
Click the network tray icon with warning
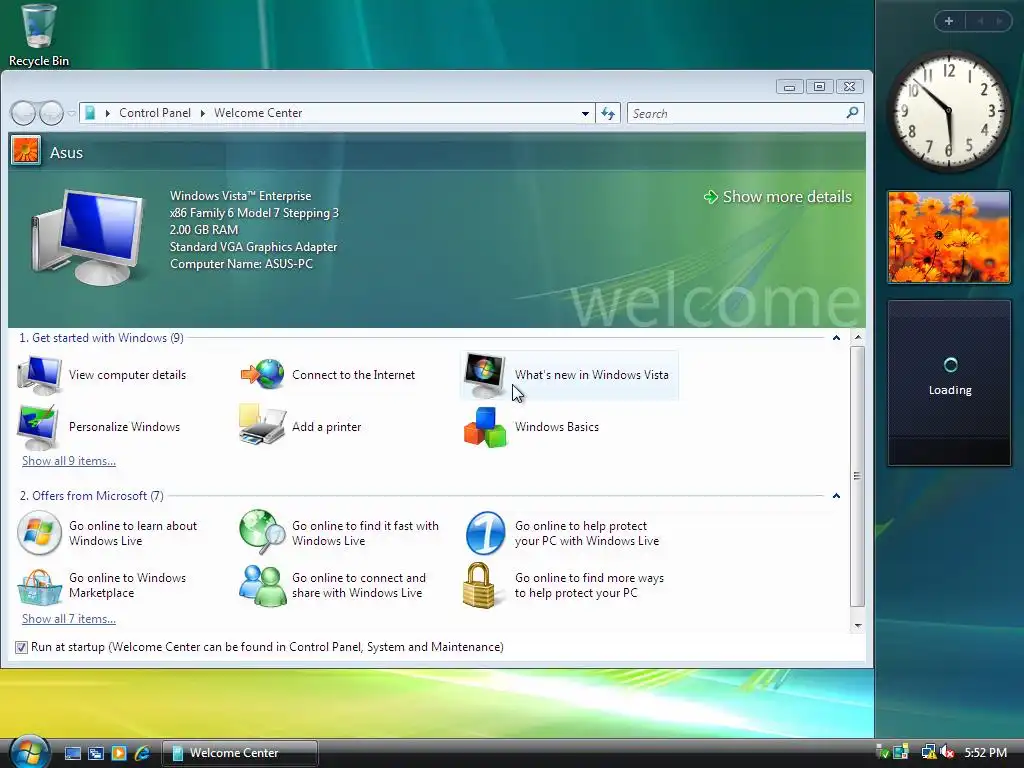click(928, 752)
